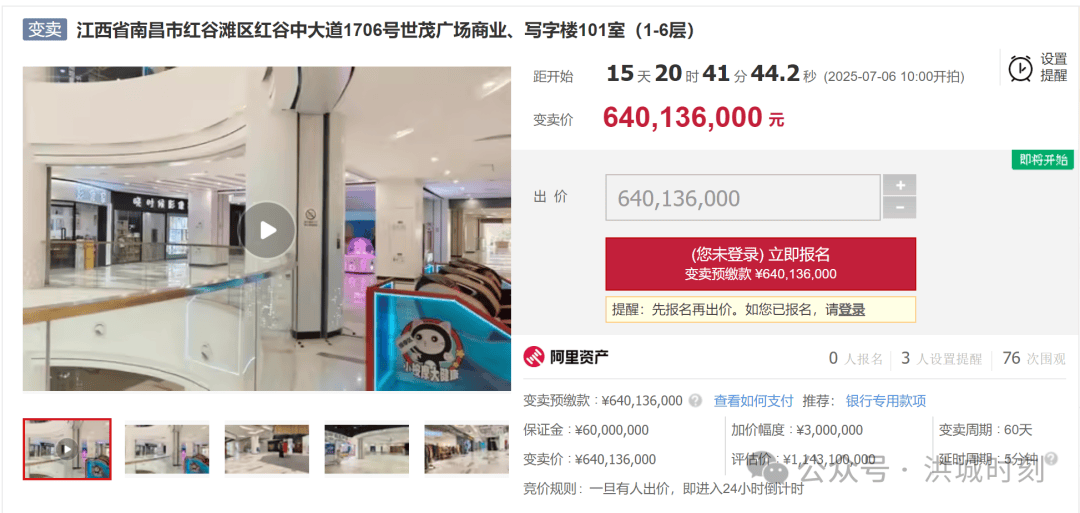This screenshot has height=513, width=1080.
Task: Select the second photo thumbnail
Action: [167, 449]
